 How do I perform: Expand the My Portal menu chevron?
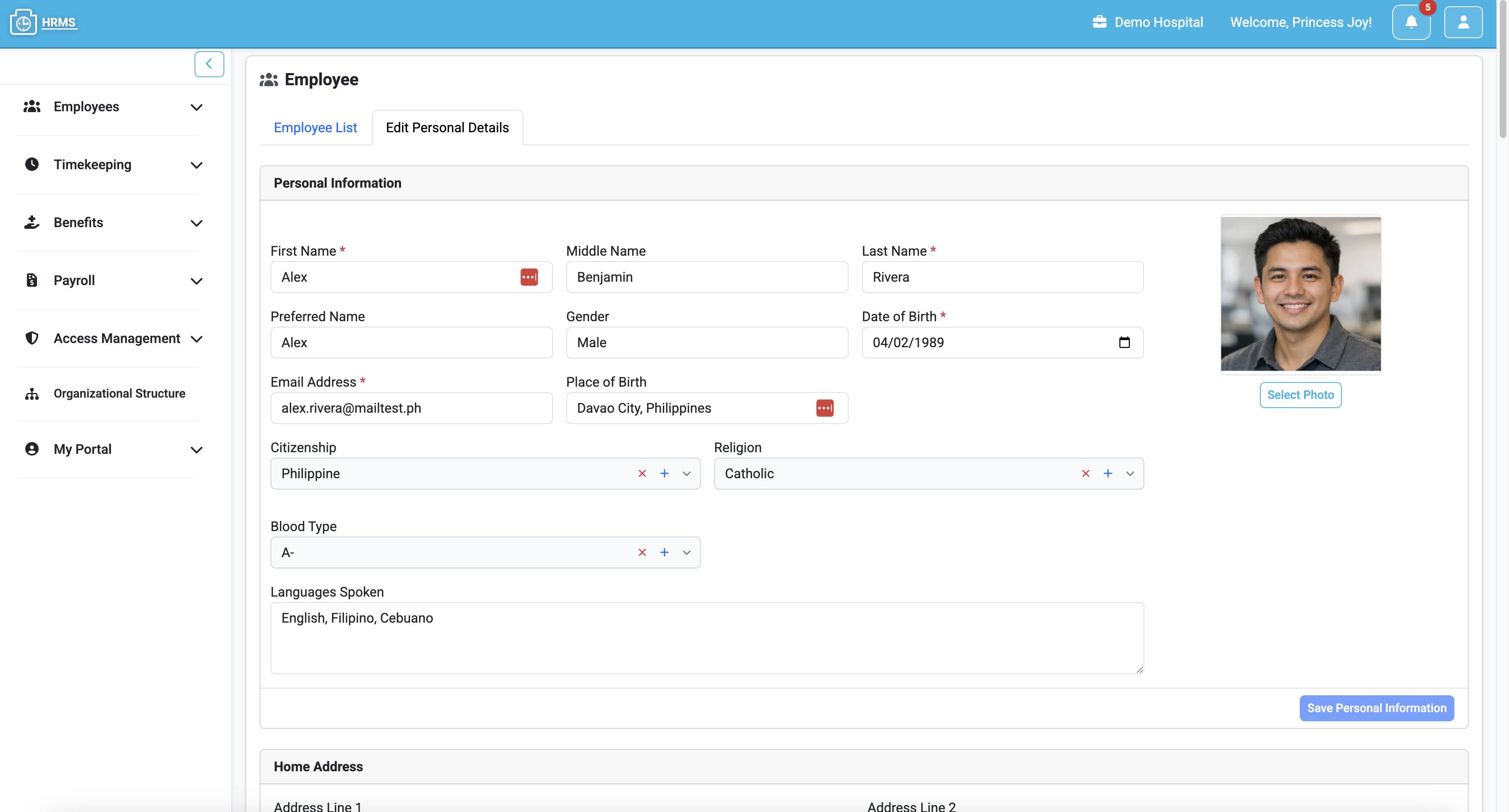tap(197, 450)
